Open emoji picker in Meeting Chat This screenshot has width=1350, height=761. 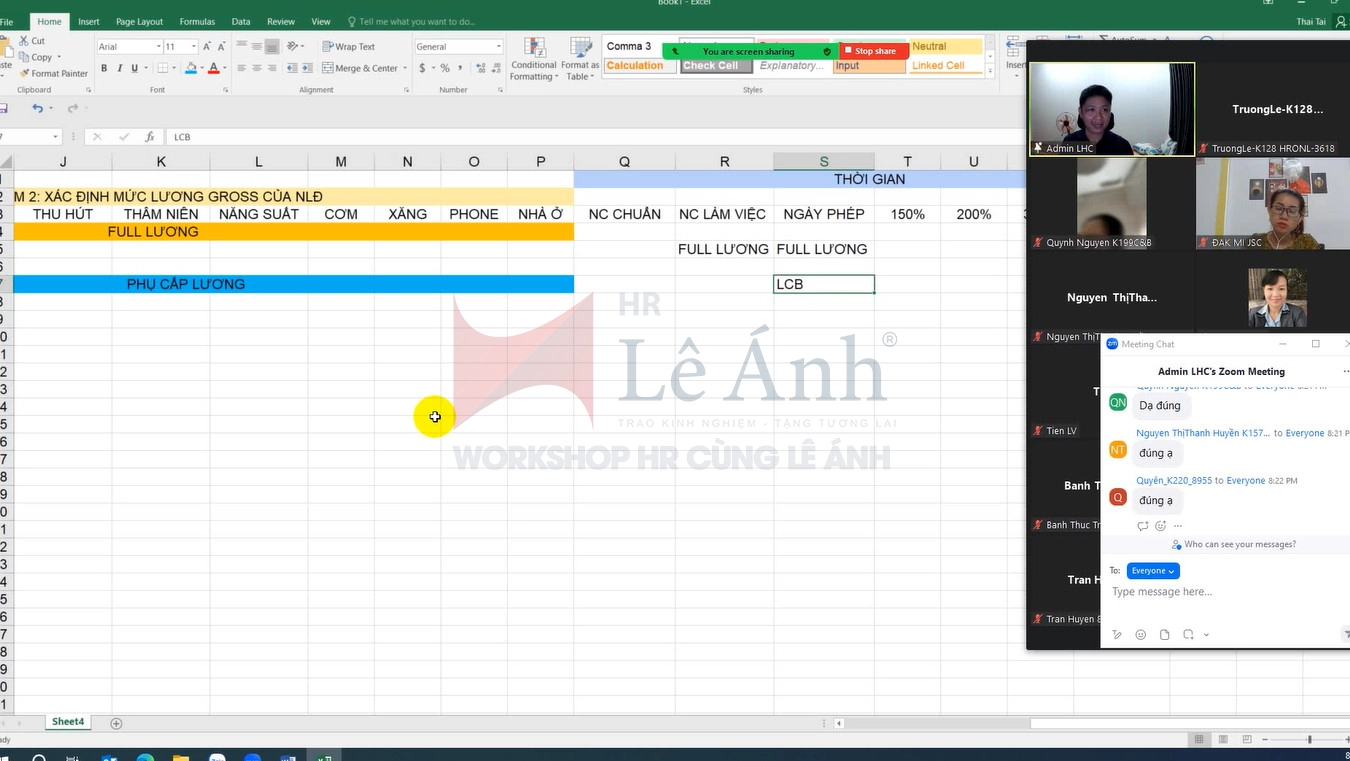pos(1140,635)
